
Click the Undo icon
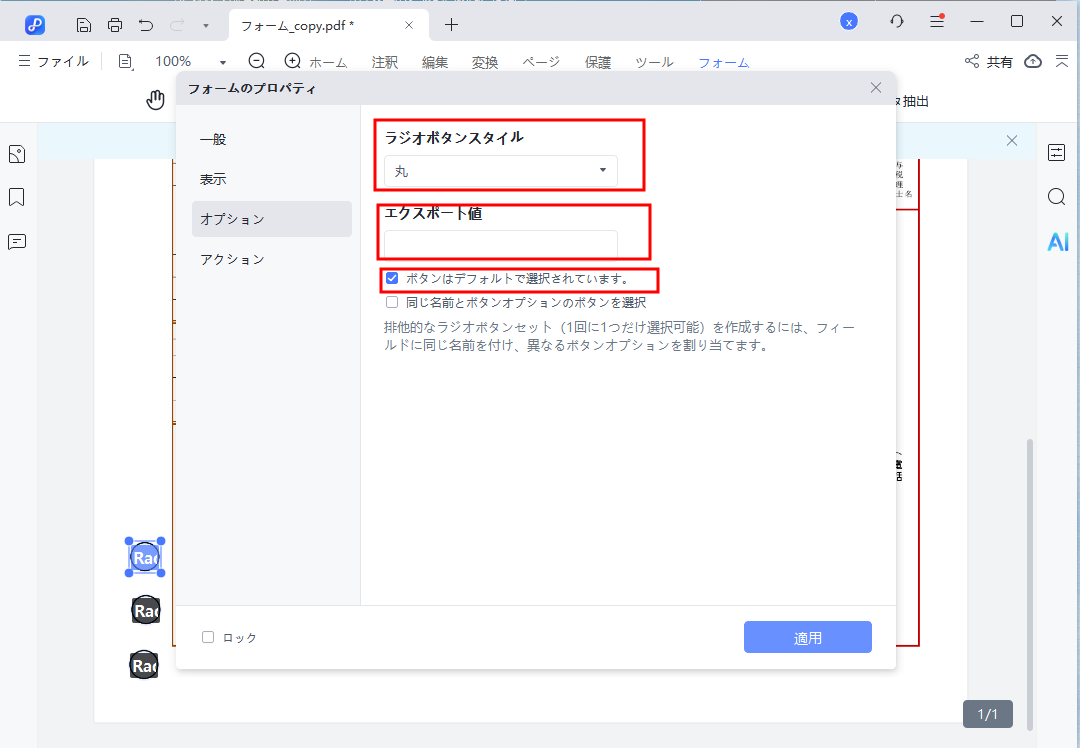click(x=144, y=23)
